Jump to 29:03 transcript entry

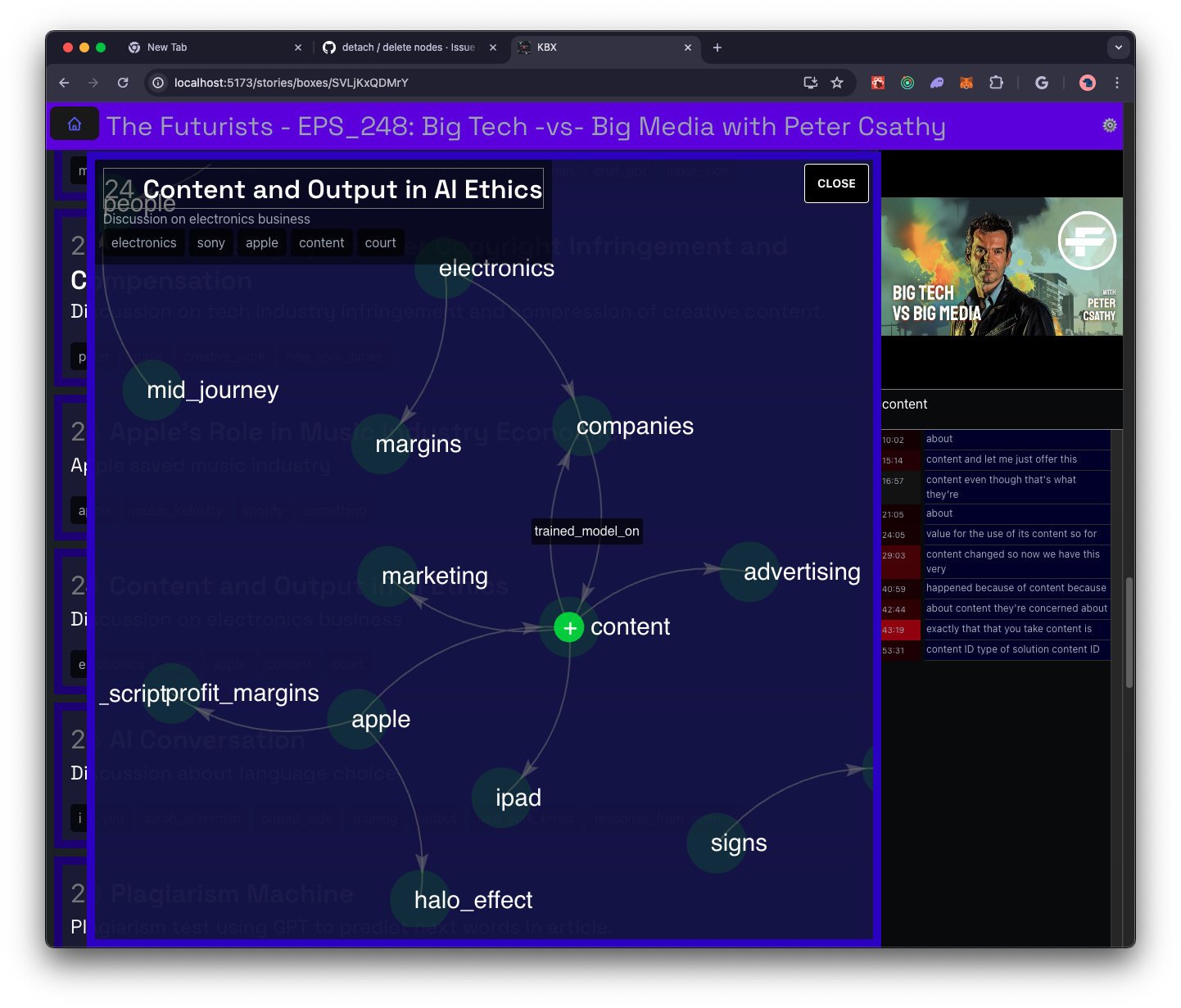click(x=996, y=562)
